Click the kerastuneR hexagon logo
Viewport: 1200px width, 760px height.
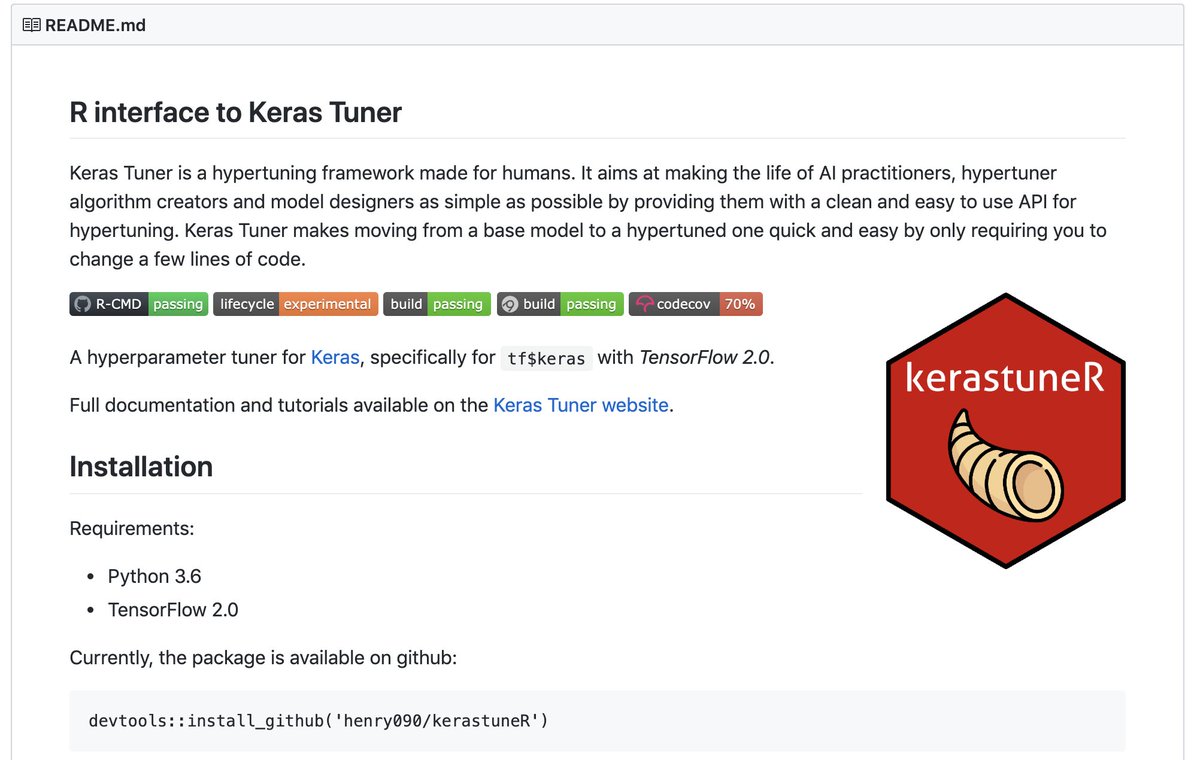pyautogui.click(x=1006, y=431)
